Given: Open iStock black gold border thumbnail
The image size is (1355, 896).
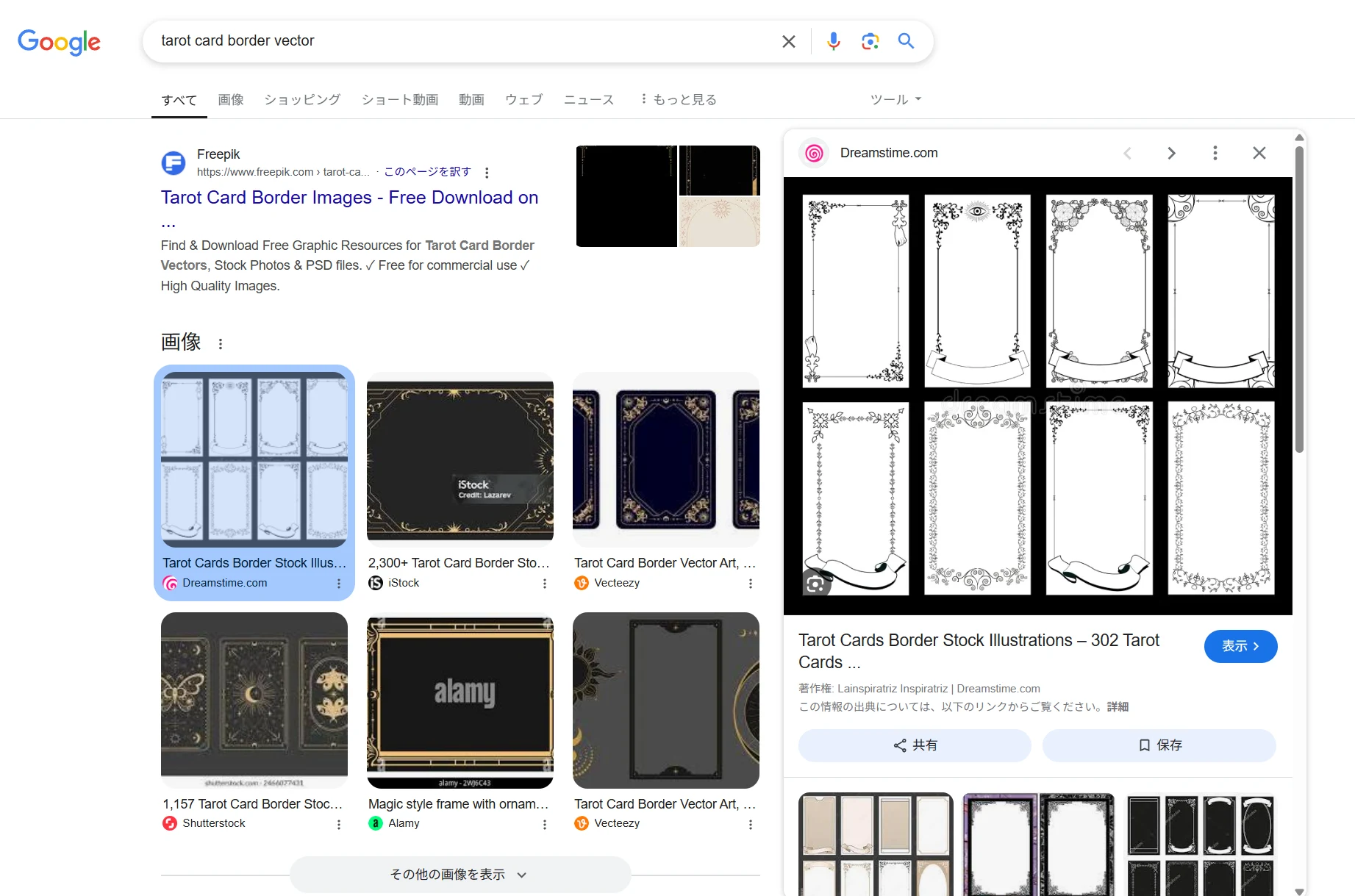Looking at the screenshot, I should click(460, 459).
